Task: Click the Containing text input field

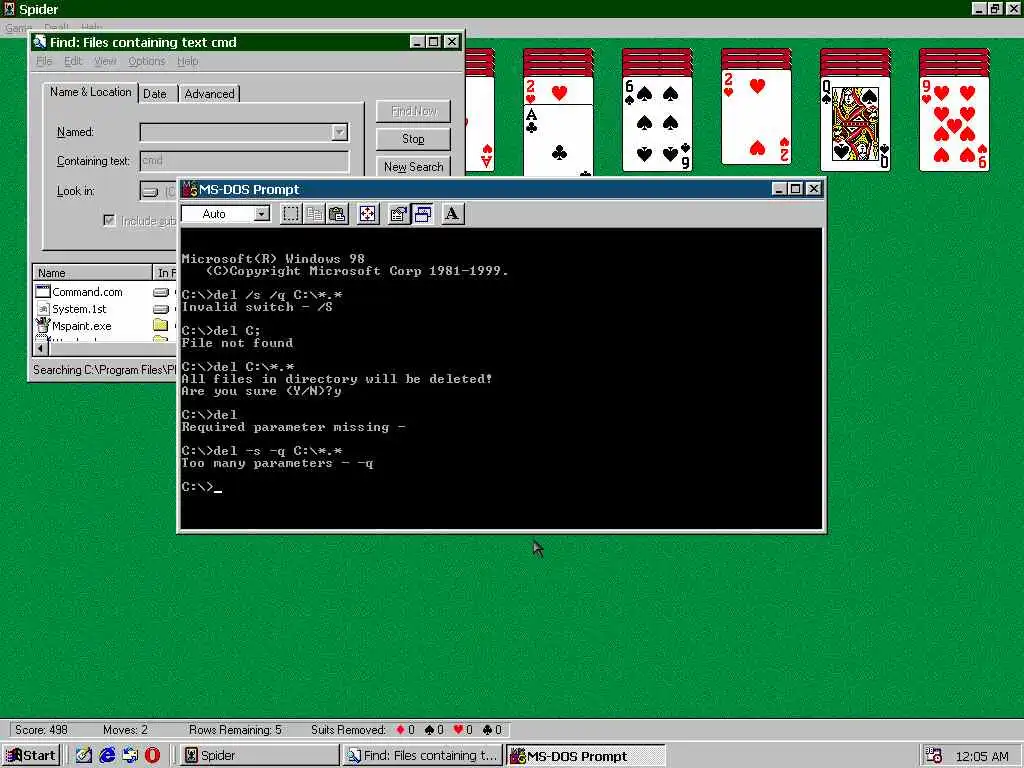Action: pos(244,161)
